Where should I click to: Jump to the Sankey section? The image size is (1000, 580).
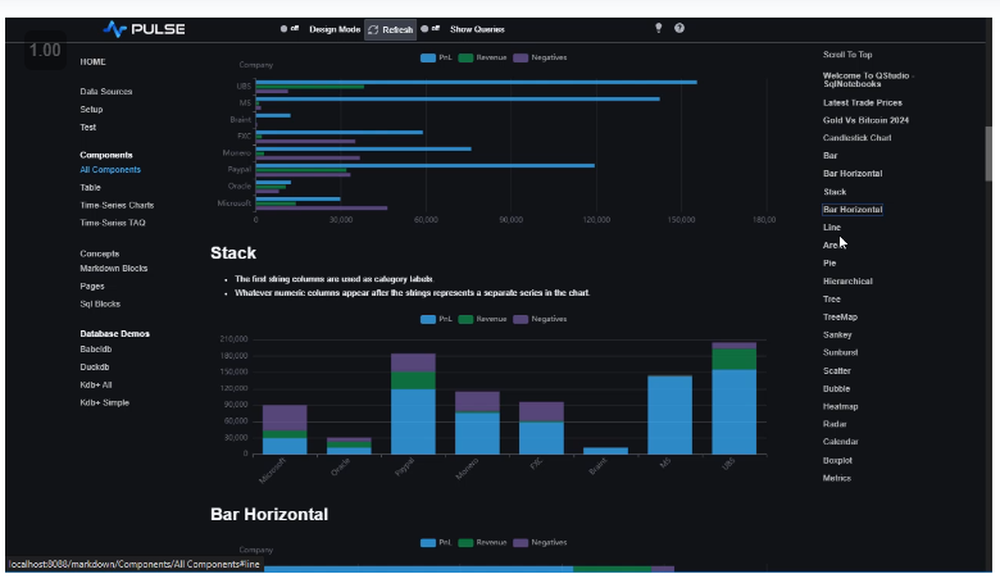pos(837,335)
